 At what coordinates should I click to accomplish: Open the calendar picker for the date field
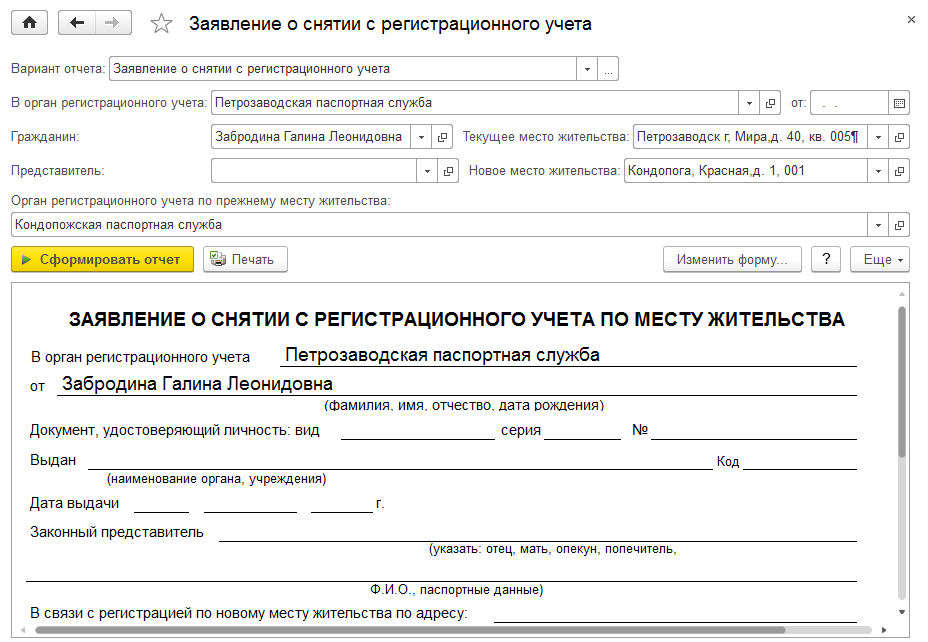pos(899,103)
